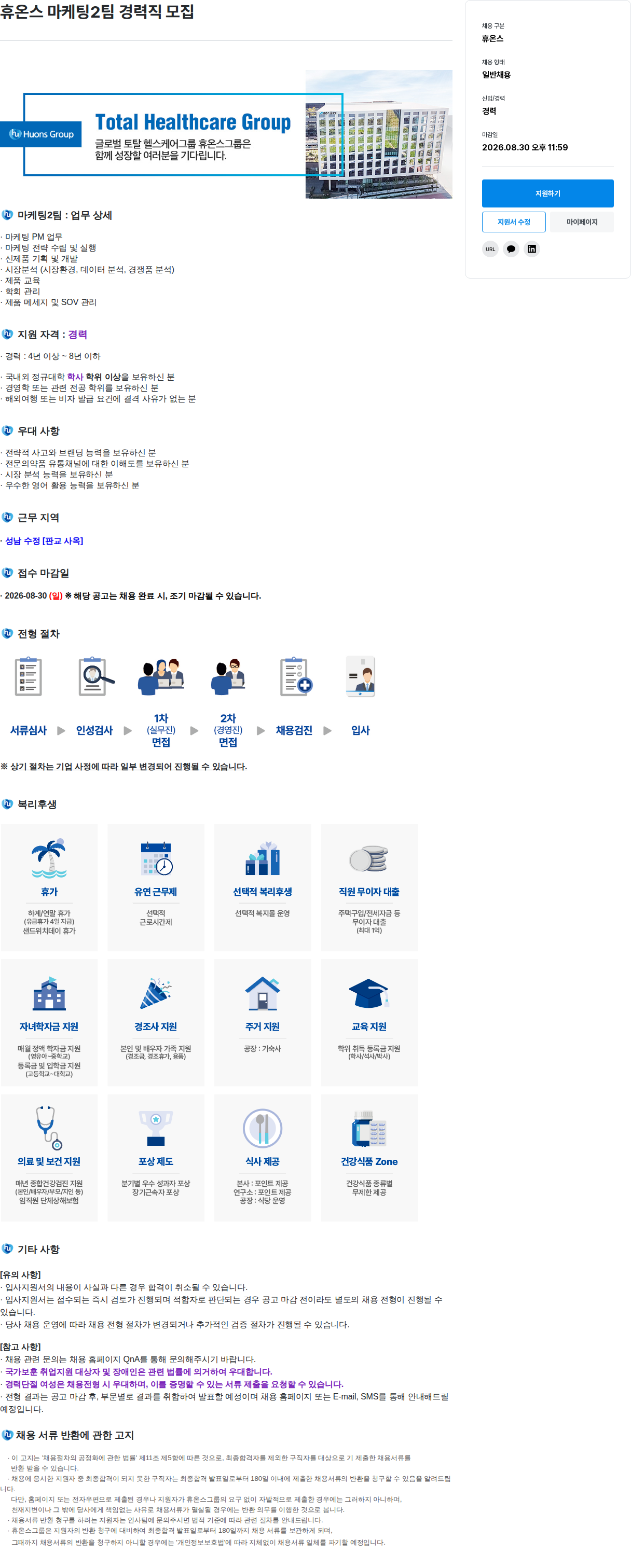Screen dimensions: 631x1568
Task: Share via KakaoTalk speech bubble icon
Action: pos(511,249)
